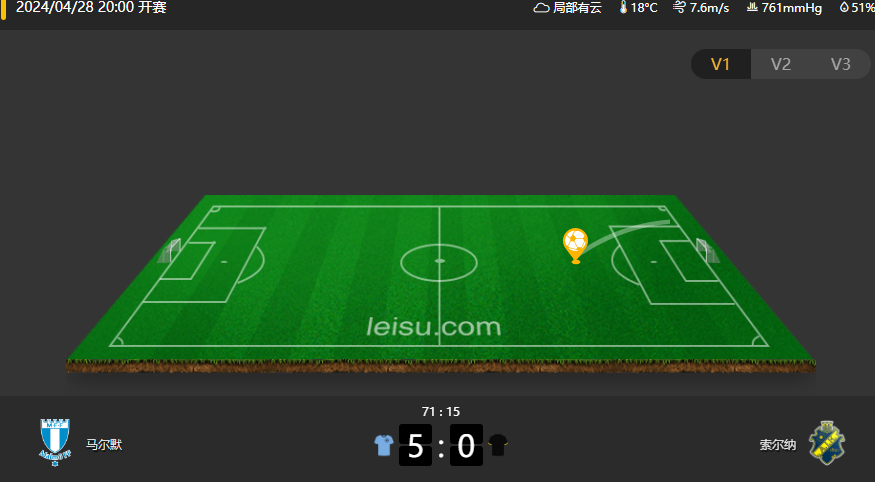Open the 马尔默 team name link
This screenshot has height=482, width=875.
coord(104,445)
